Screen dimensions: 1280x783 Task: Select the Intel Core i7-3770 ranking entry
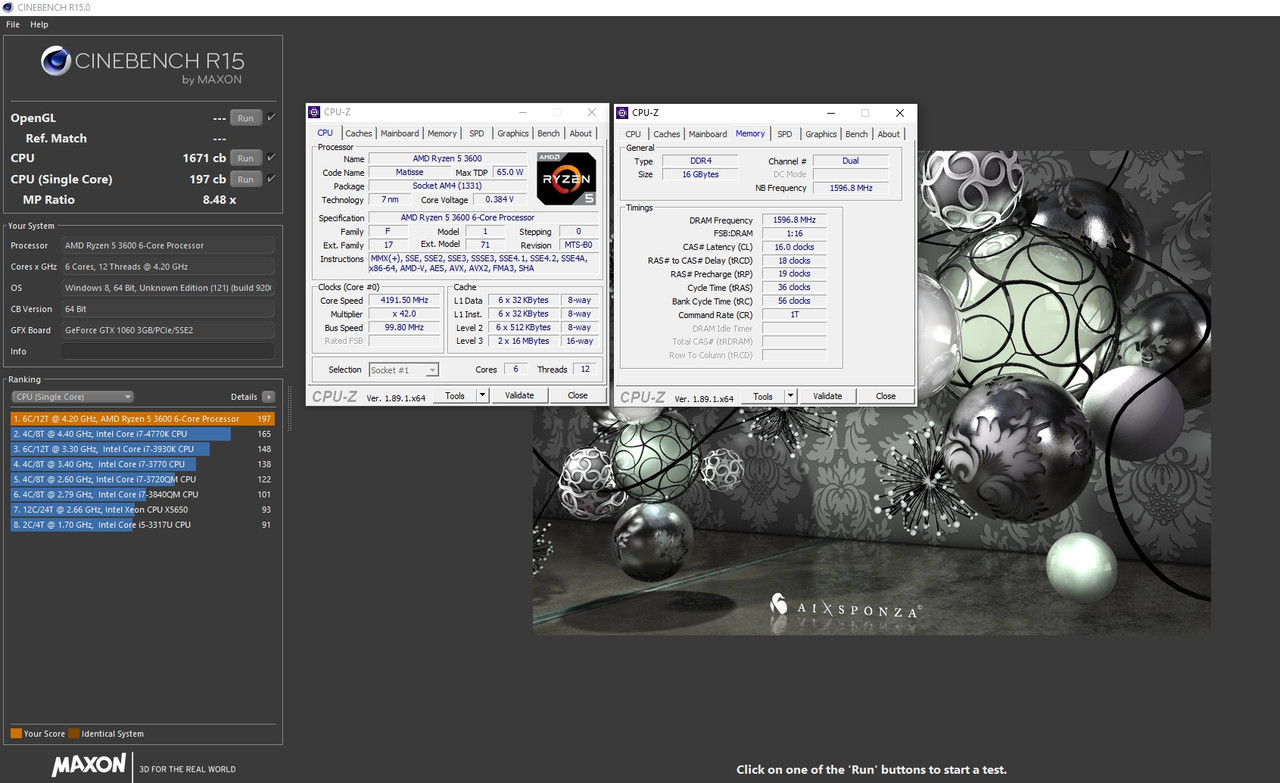click(142, 464)
